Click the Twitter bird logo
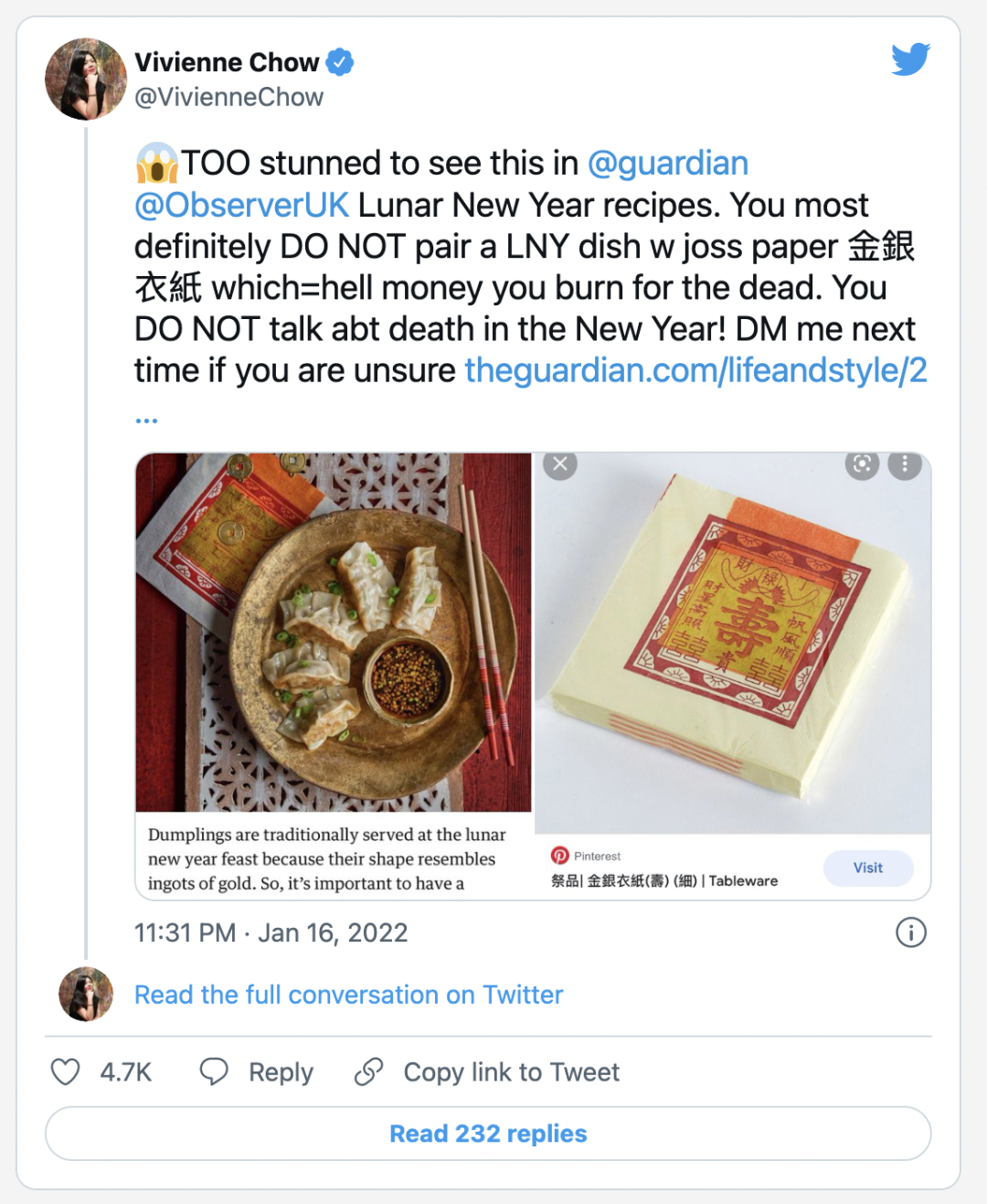Image resolution: width=987 pixels, height=1204 pixels. pyautogui.click(x=910, y=59)
